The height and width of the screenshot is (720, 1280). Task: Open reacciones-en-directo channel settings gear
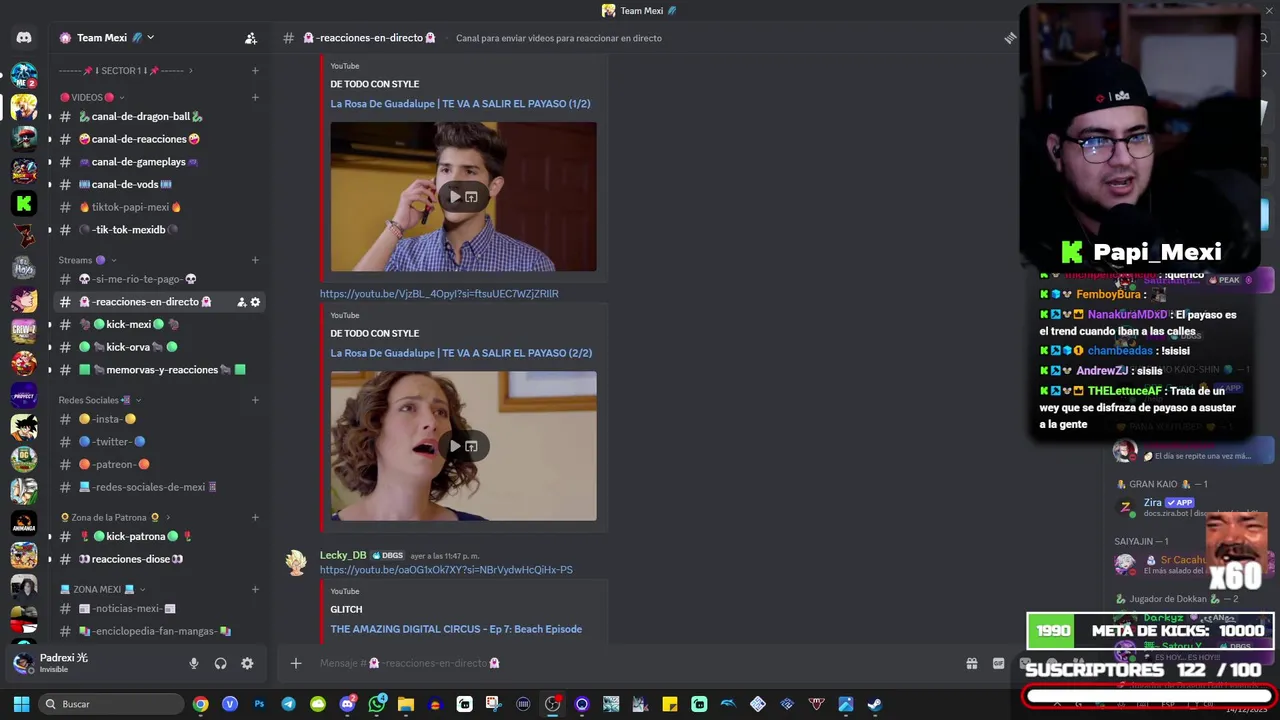pos(255,302)
